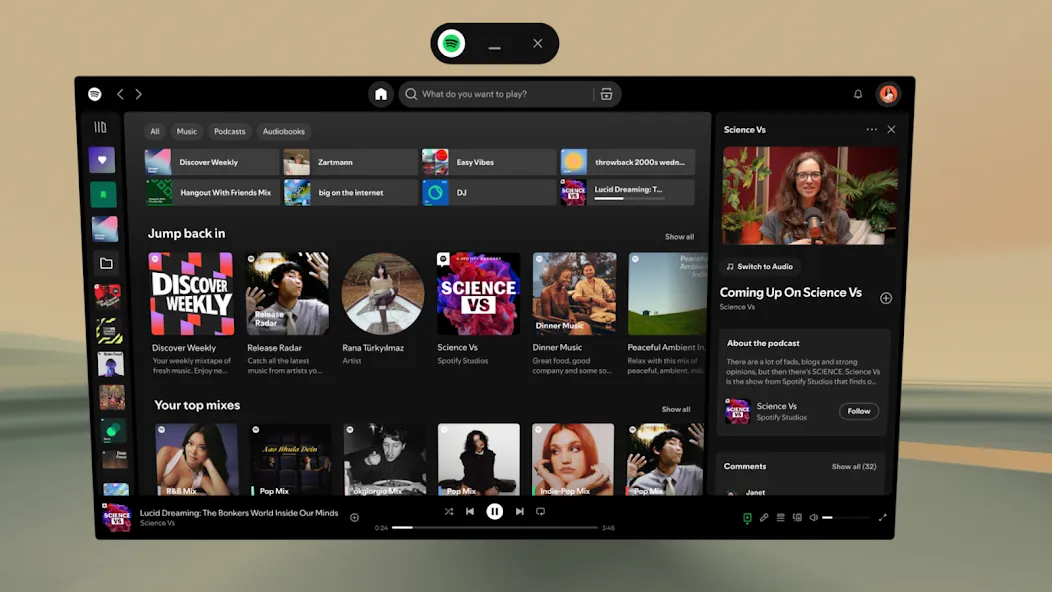
Task: Expand Your Library sidebar icon
Action: (x=100, y=127)
